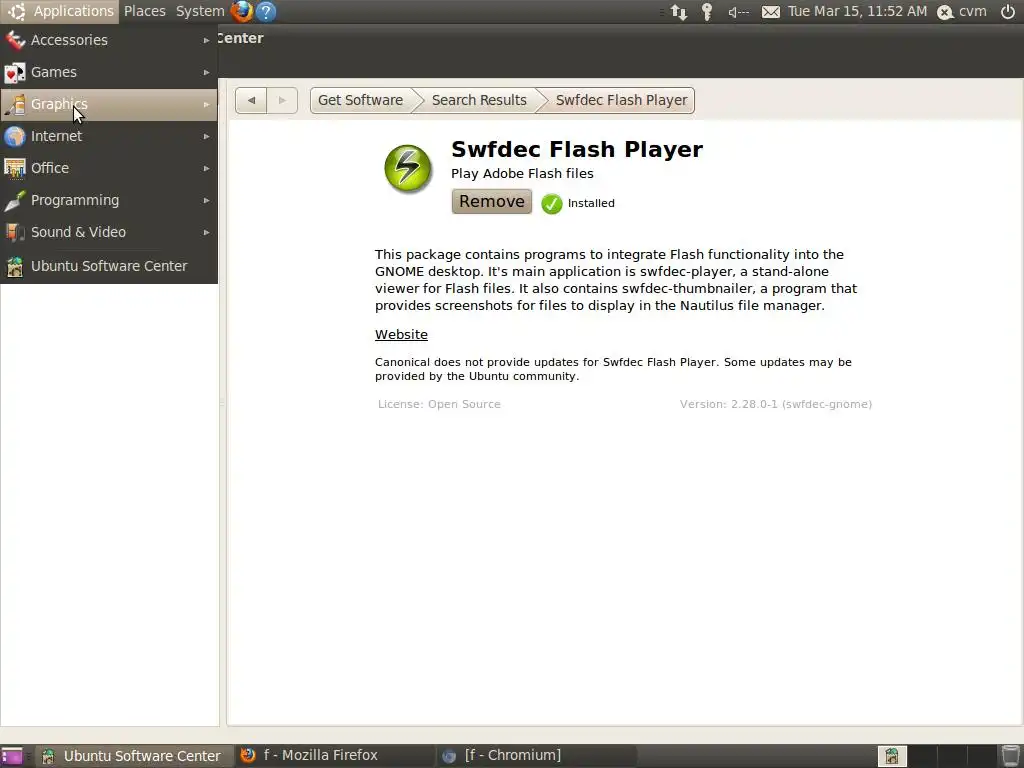Click the Games cards icon

14,72
